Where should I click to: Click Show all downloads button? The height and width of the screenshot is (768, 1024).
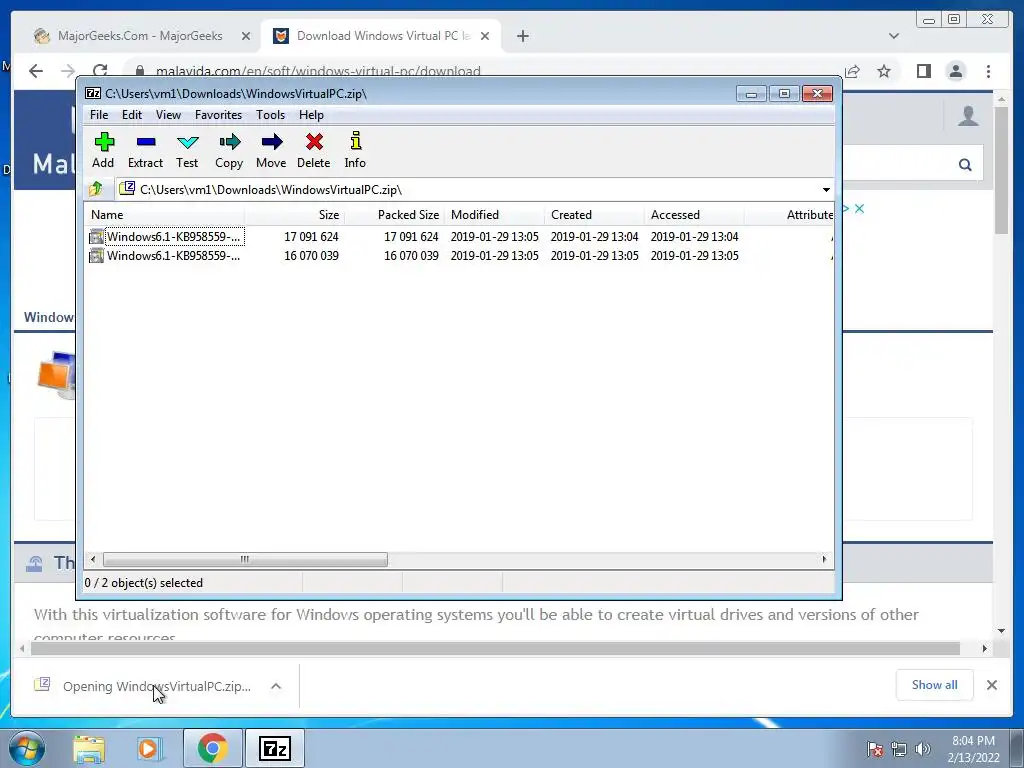935,685
